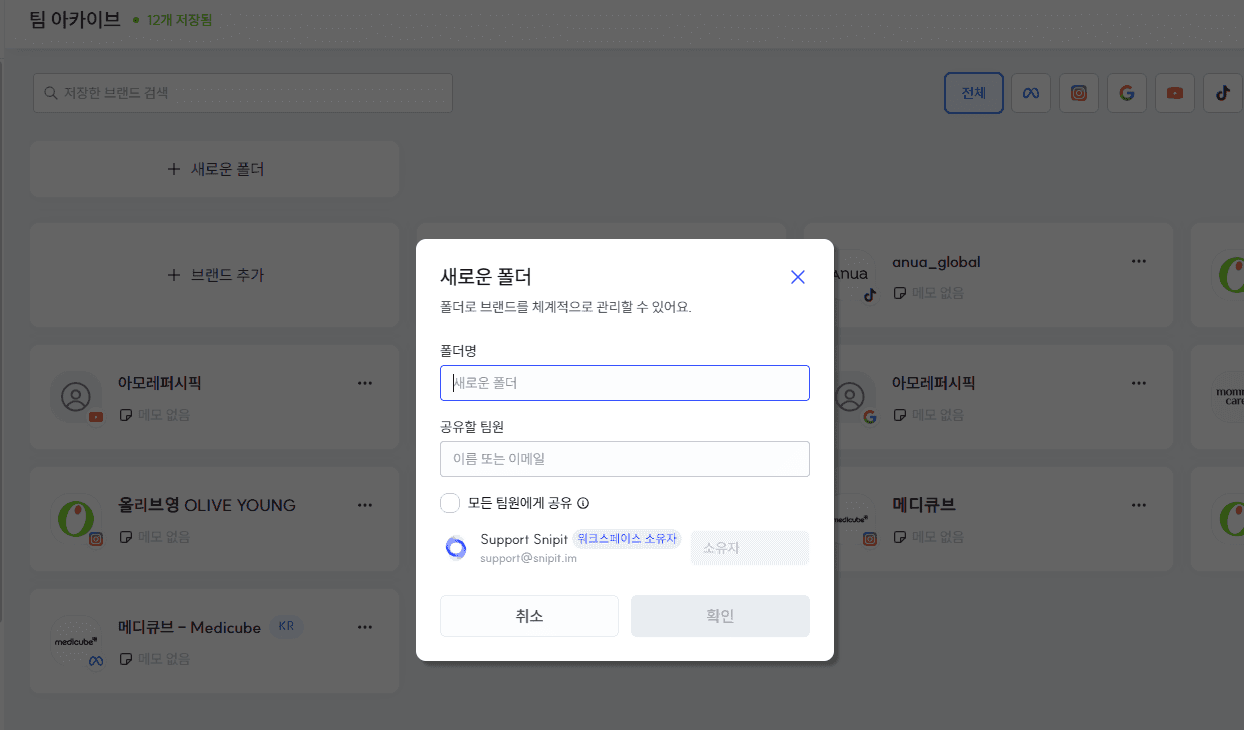The width and height of the screenshot is (1244, 730).
Task: Click the 워크스페이스 소유자 badge
Action: pyautogui.click(x=627, y=539)
